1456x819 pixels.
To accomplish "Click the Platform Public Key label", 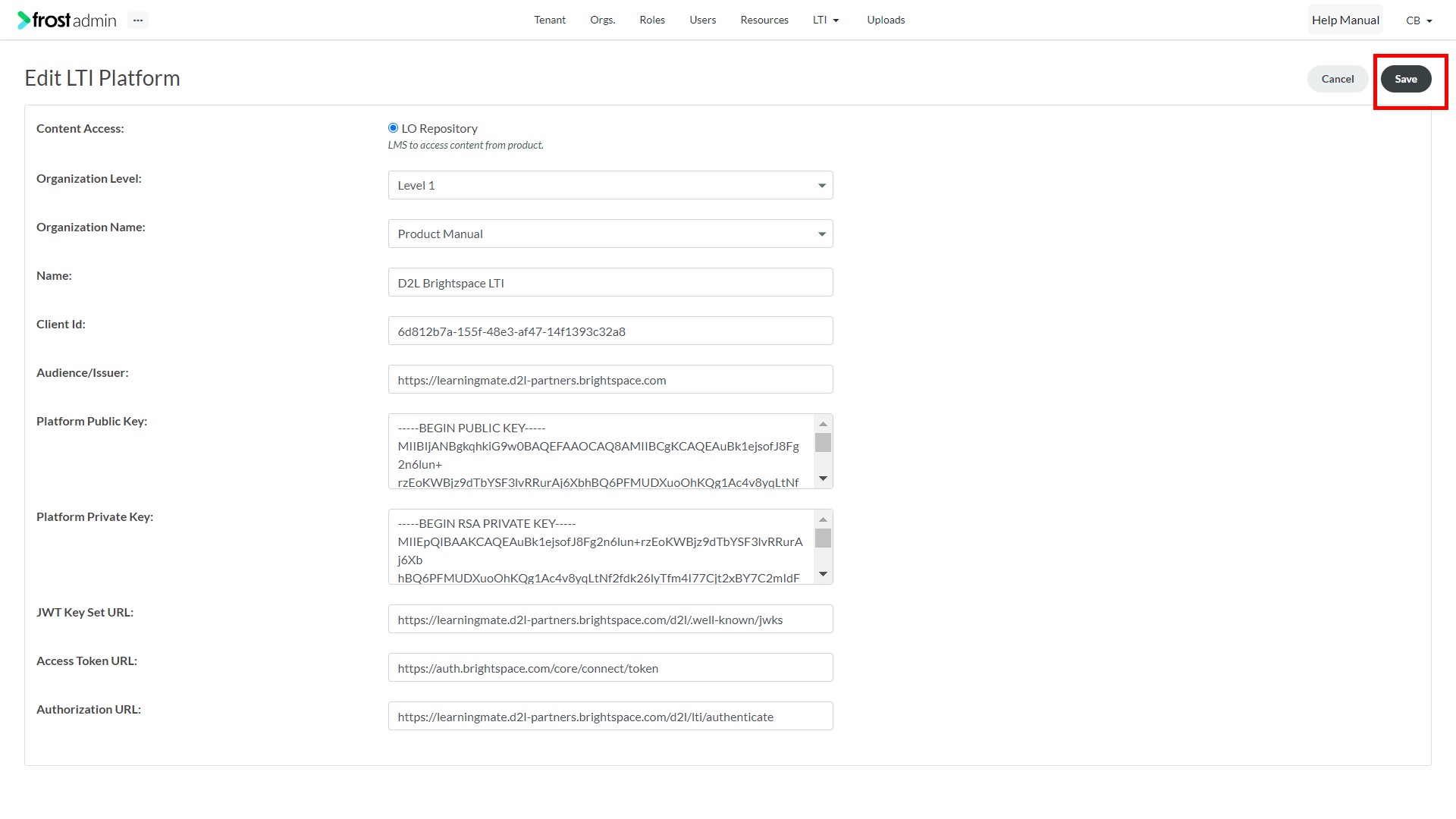I will pyautogui.click(x=92, y=421).
